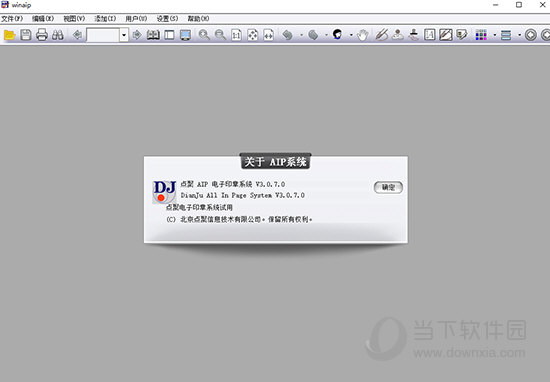Click the 确定 button in About dialog
Image resolution: width=550 pixels, height=382 pixels.
(388, 187)
